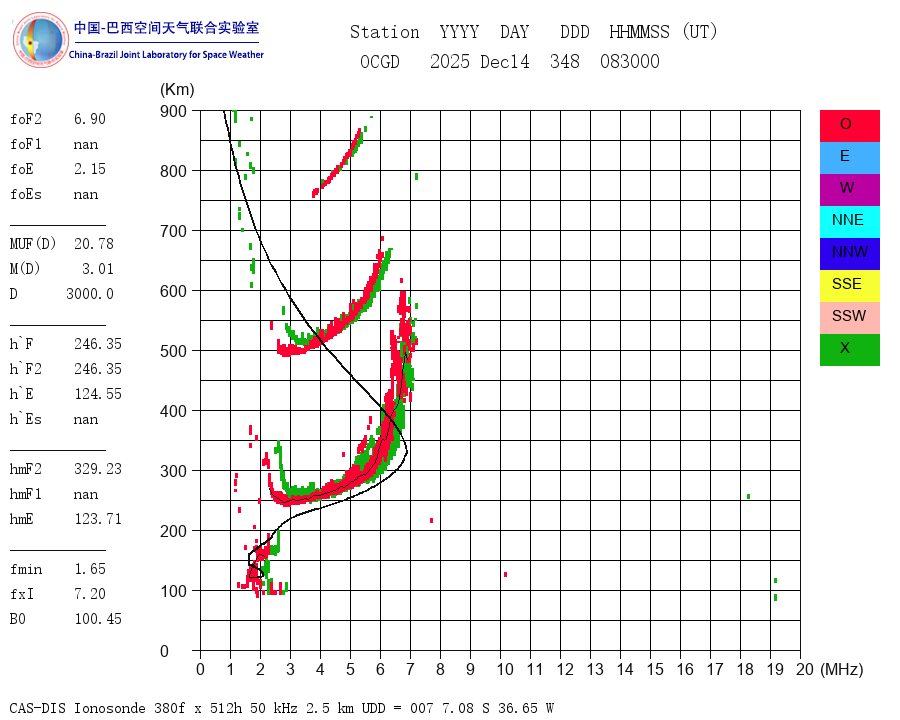Click the MUF(D) value 20.78
The image size is (900, 720).
(x=94, y=244)
